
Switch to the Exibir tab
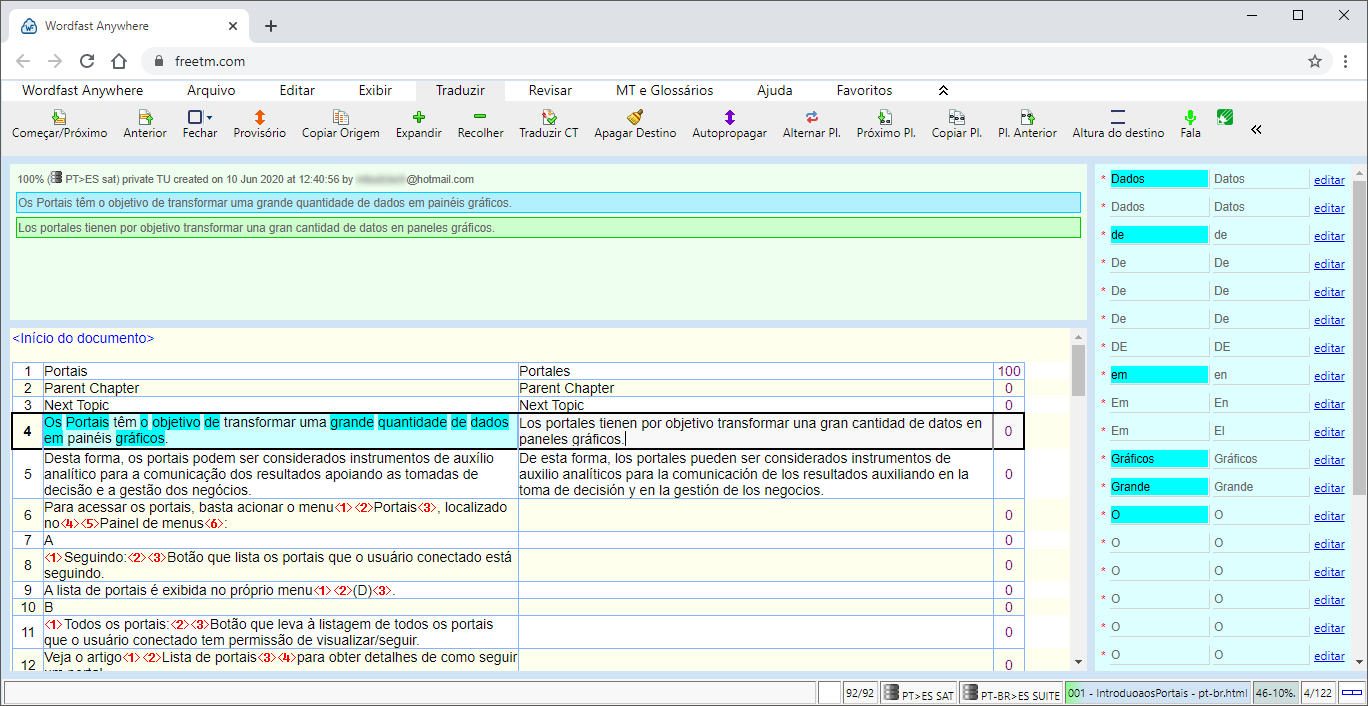[375, 90]
